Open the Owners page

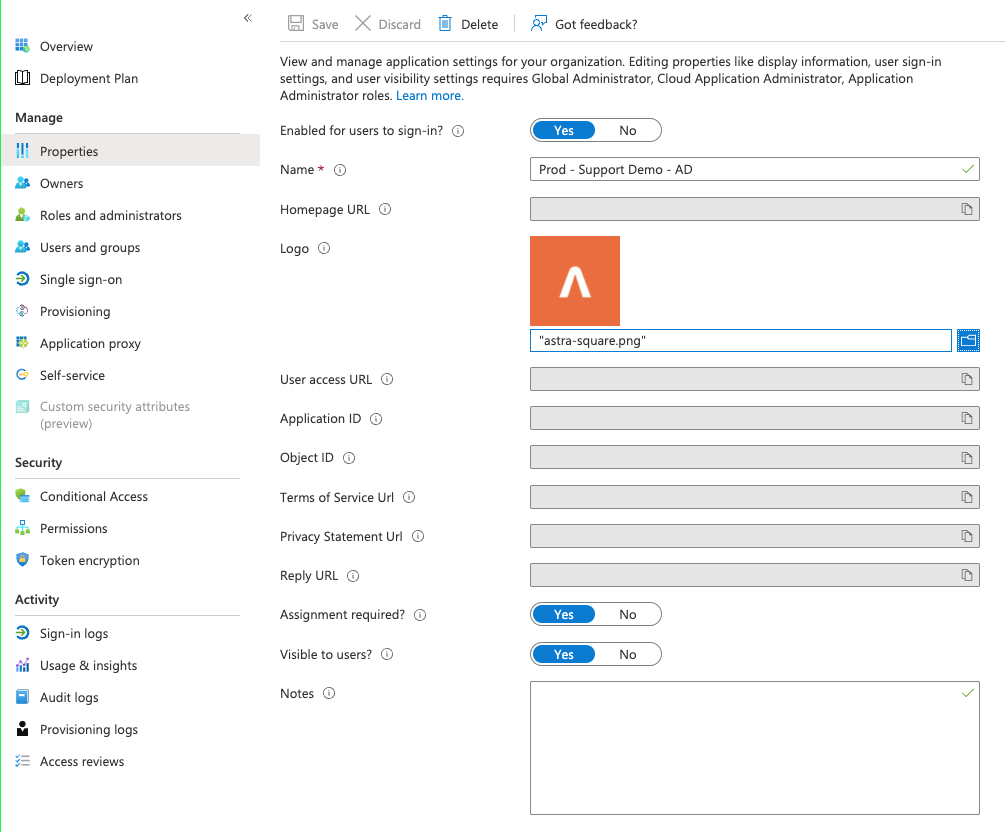pos(62,183)
